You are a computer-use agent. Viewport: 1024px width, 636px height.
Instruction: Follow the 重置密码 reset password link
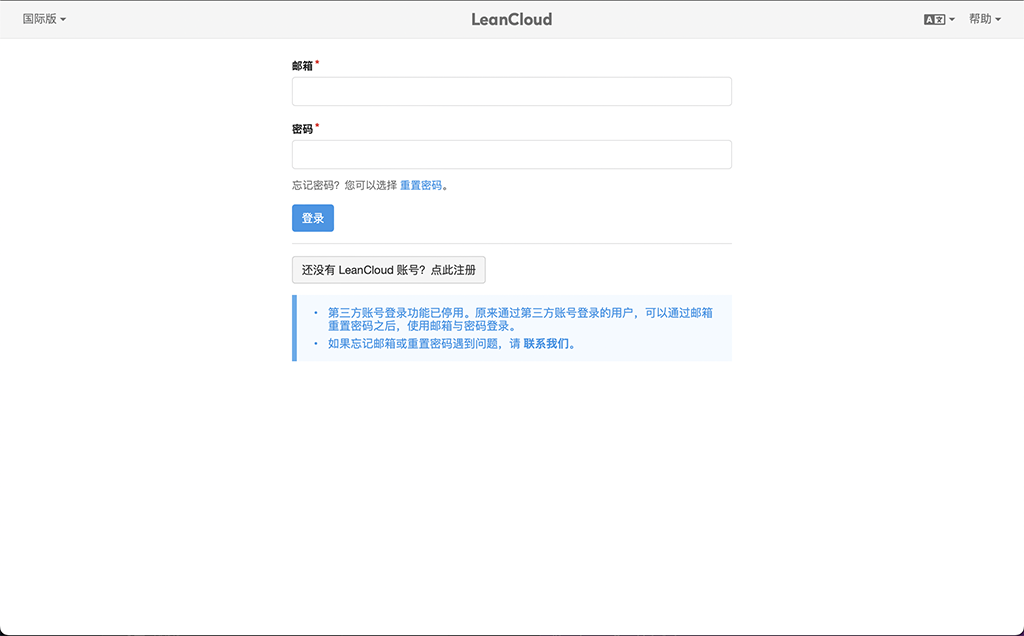421,185
